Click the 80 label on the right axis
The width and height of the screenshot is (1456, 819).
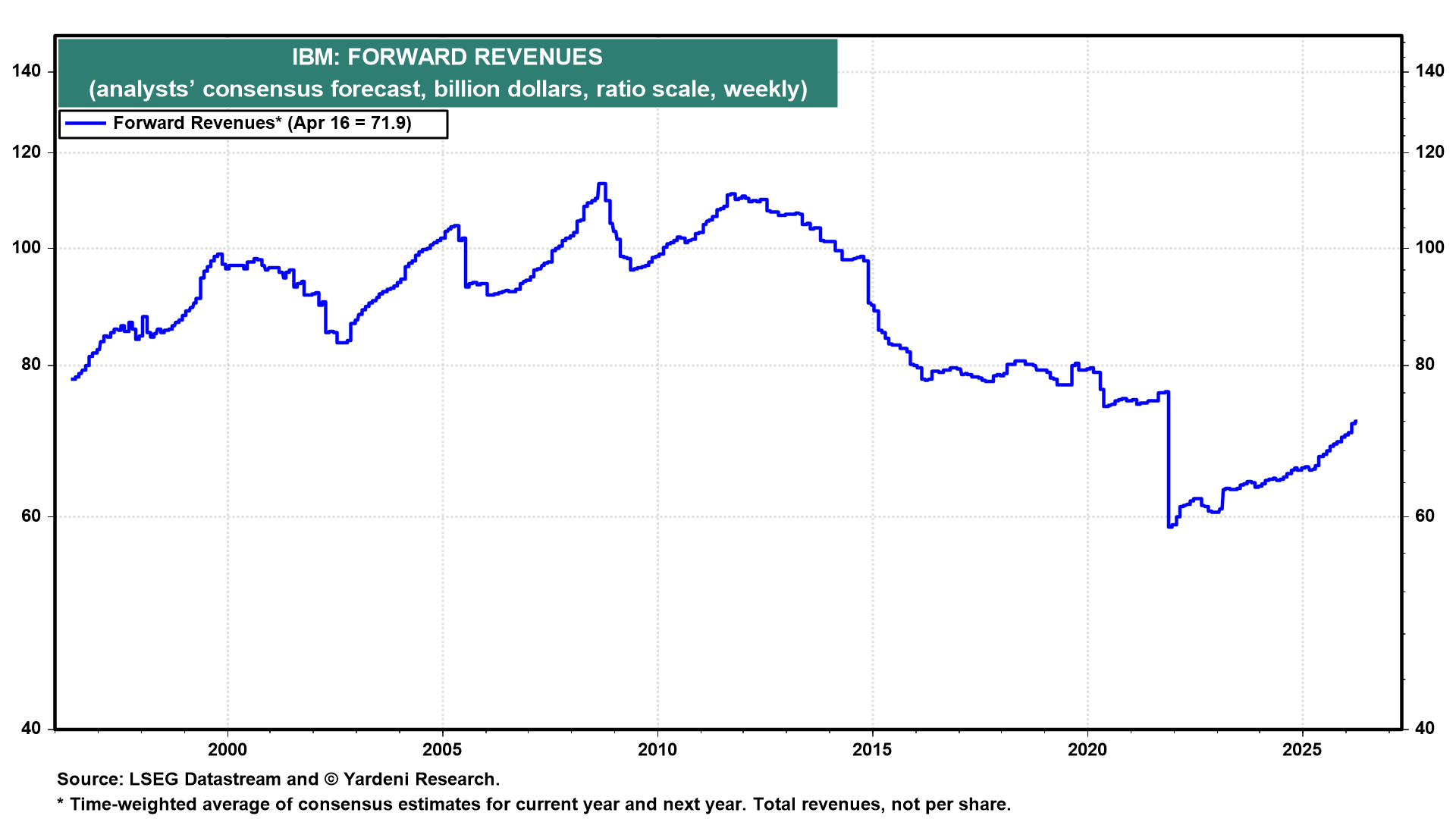[1426, 365]
